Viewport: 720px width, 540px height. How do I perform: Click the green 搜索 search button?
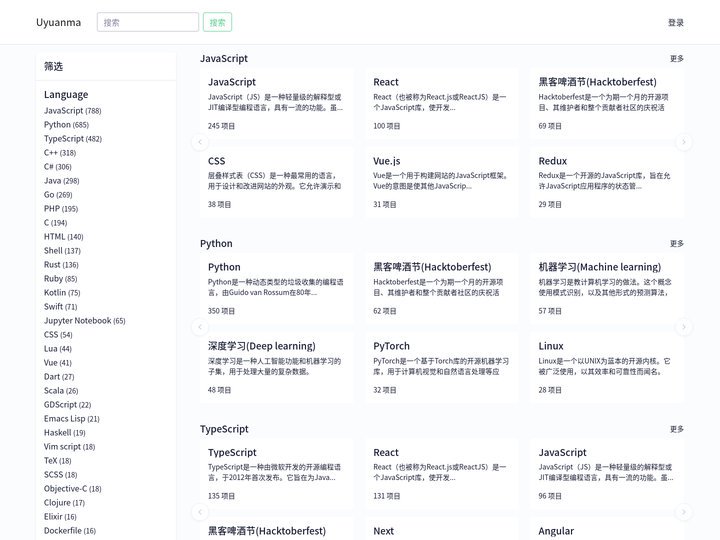217,22
